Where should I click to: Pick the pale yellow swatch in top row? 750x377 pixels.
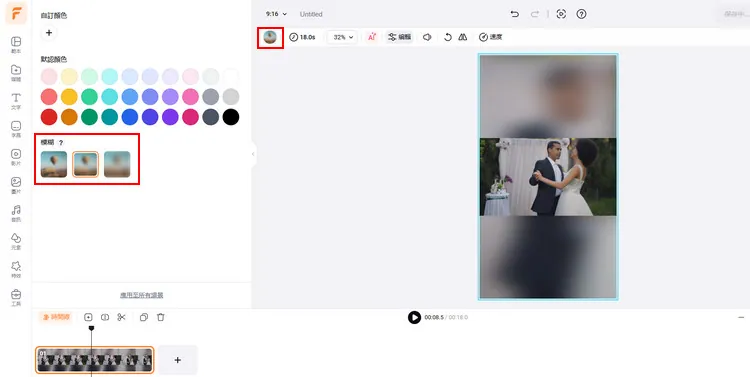click(69, 77)
